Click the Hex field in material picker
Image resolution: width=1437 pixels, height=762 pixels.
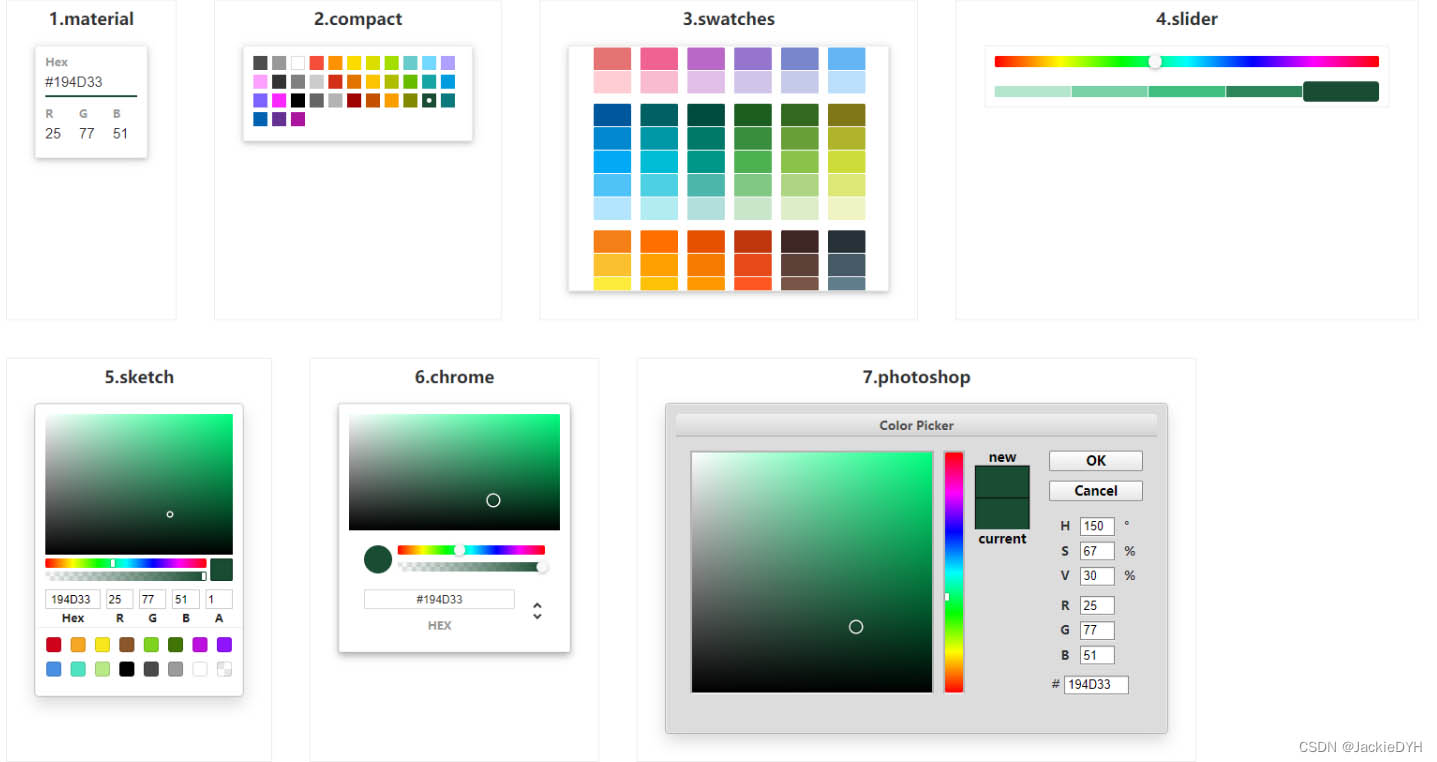(90, 82)
